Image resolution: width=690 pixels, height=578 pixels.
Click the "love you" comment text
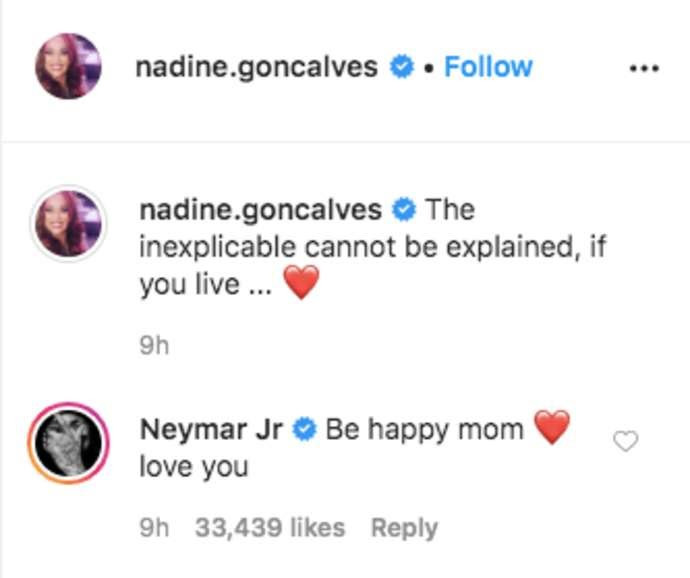click(194, 467)
